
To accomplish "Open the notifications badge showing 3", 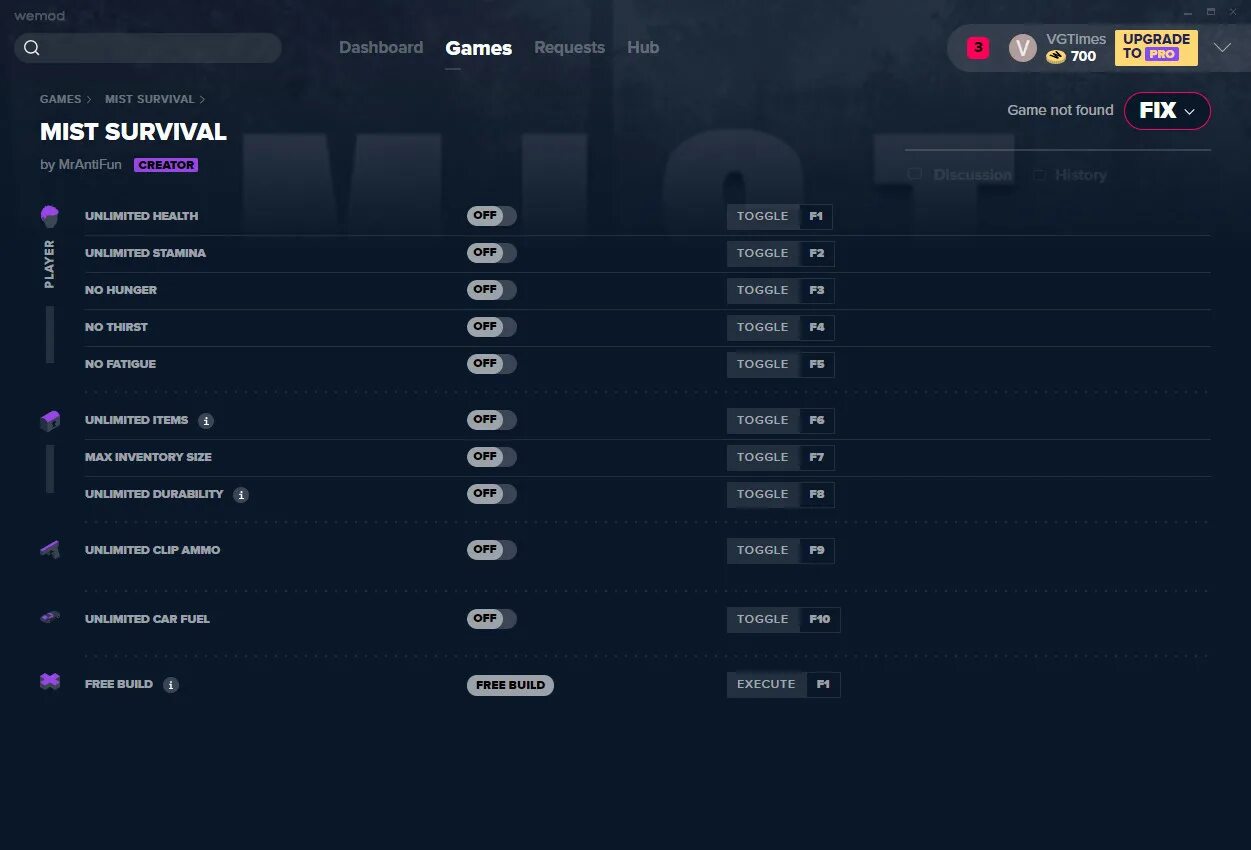I will coord(978,47).
